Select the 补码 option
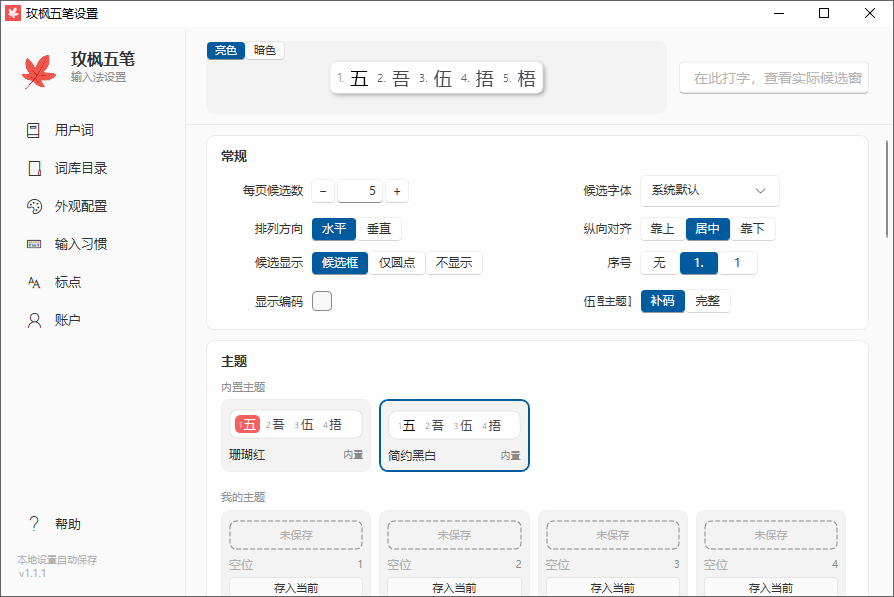Screen dimensions: 894x597 tap(663, 301)
